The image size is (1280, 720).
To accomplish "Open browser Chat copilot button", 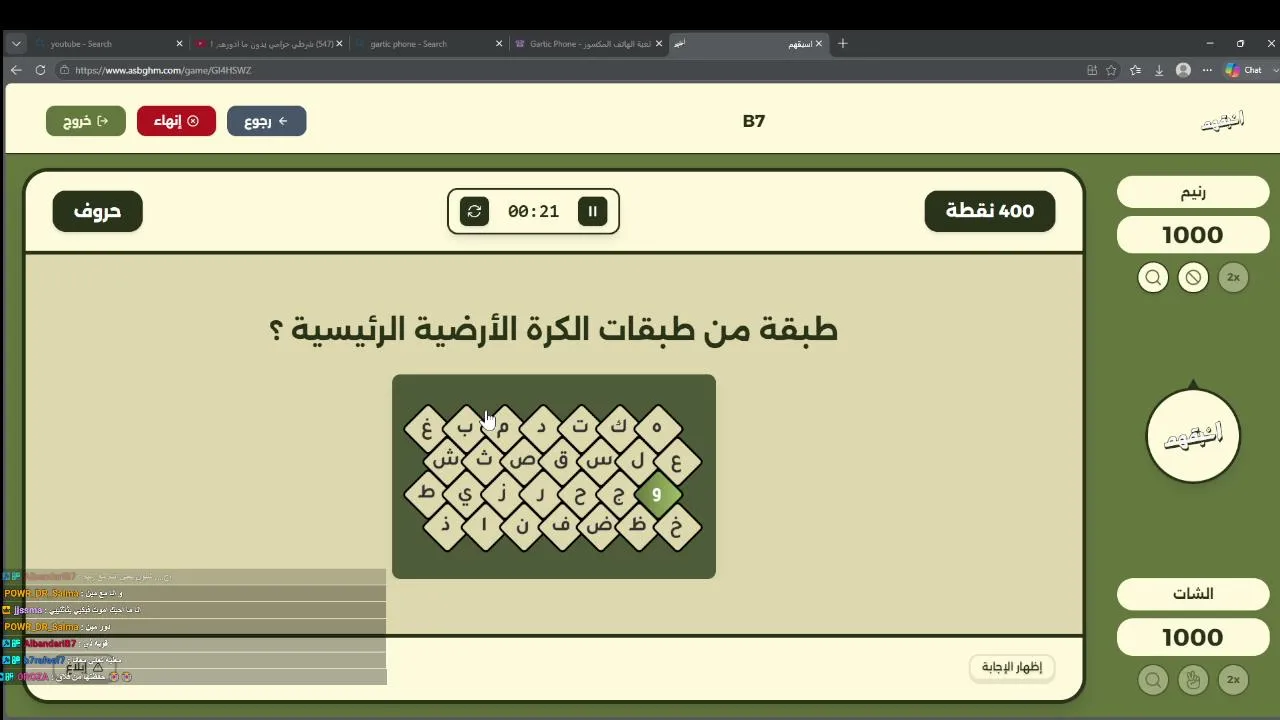I will (1245, 70).
